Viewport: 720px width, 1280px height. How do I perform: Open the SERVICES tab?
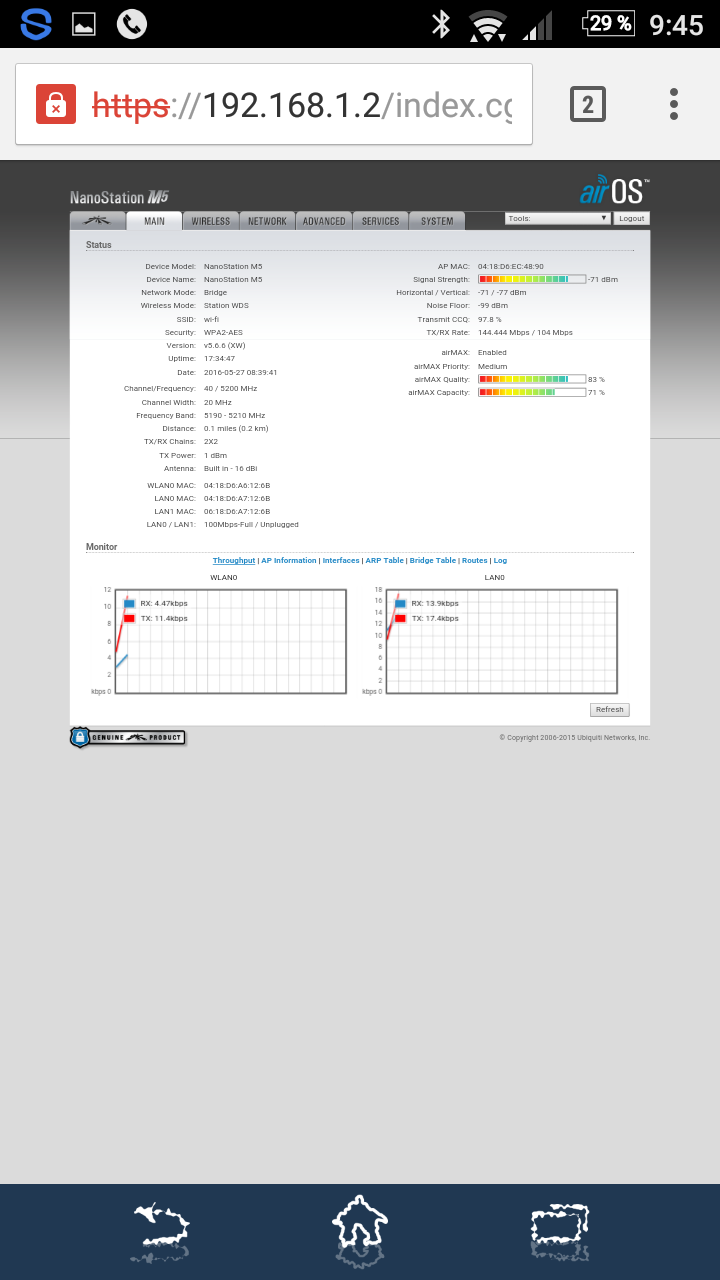pyautogui.click(x=380, y=221)
